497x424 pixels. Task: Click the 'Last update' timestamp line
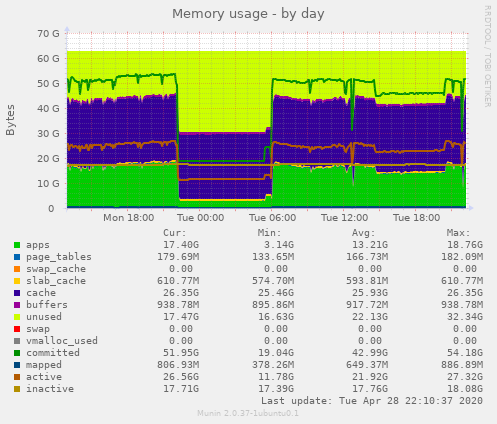point(372,401)
